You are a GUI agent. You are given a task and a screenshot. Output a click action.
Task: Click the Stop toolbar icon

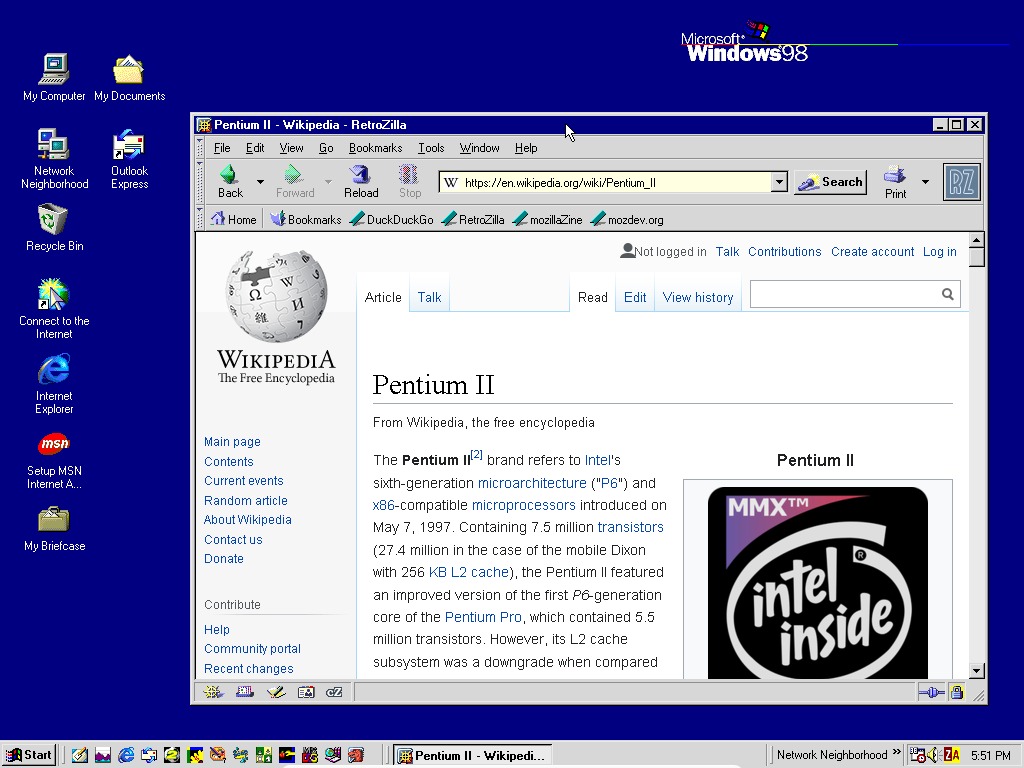coord(409,180)
